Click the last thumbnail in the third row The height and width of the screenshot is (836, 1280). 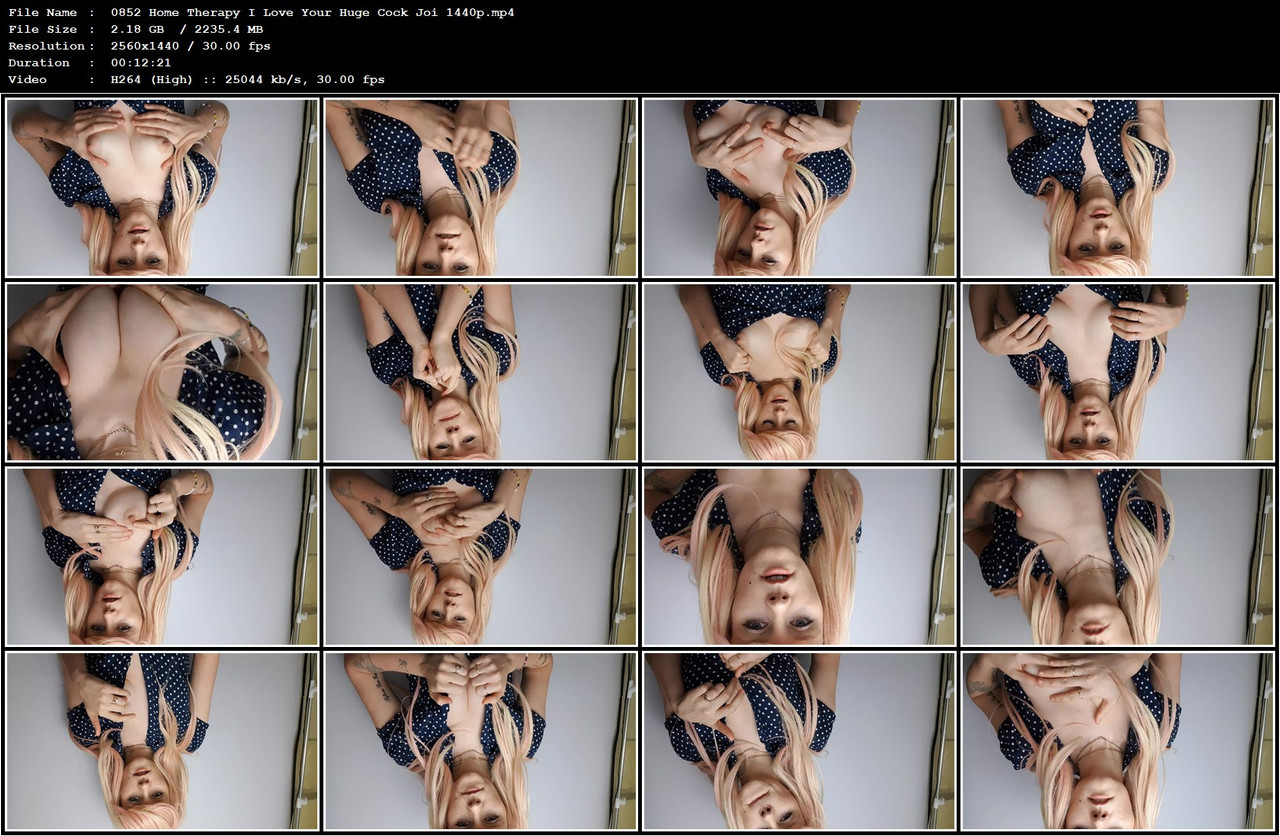[1119, 555]
